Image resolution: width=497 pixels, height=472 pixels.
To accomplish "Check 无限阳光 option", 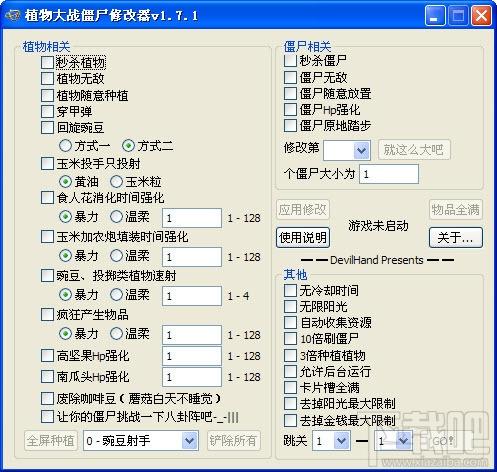I will 290,306.
